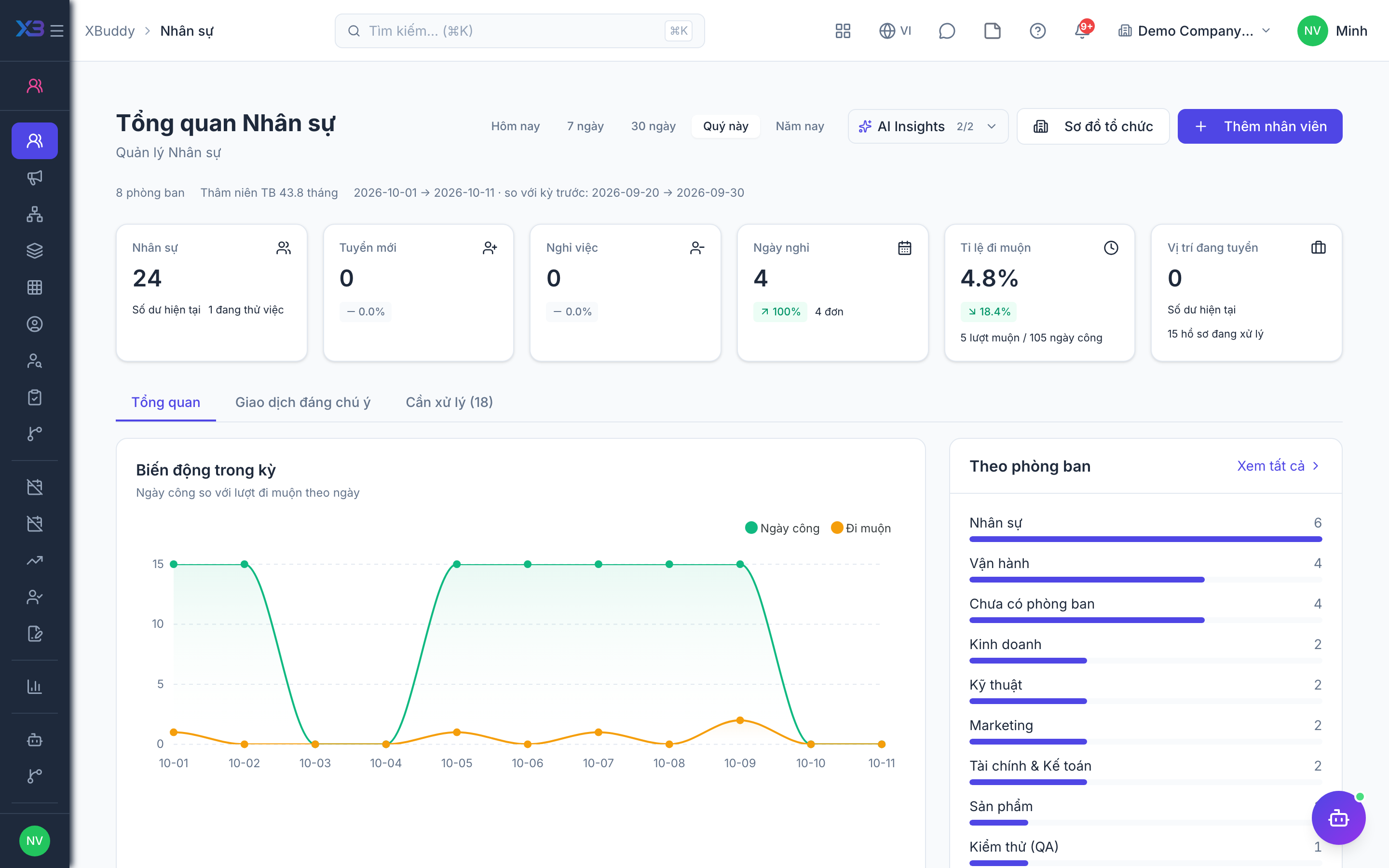This screenshot has width=1389, height=868.
Task: Open Sơ đồ tổ chức
Action: point(1093,126)
